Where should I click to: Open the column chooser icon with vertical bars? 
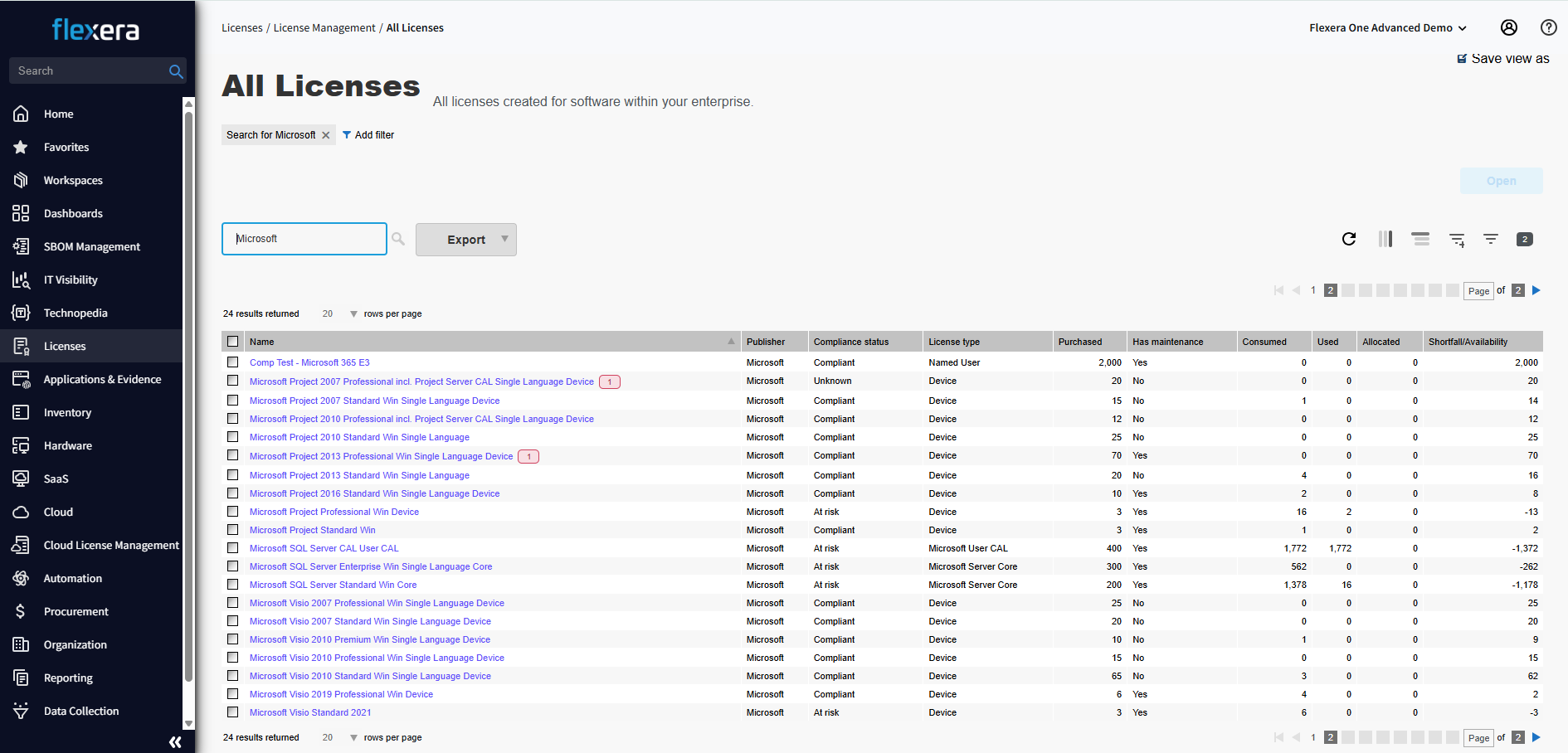[x=1385, y=239]
